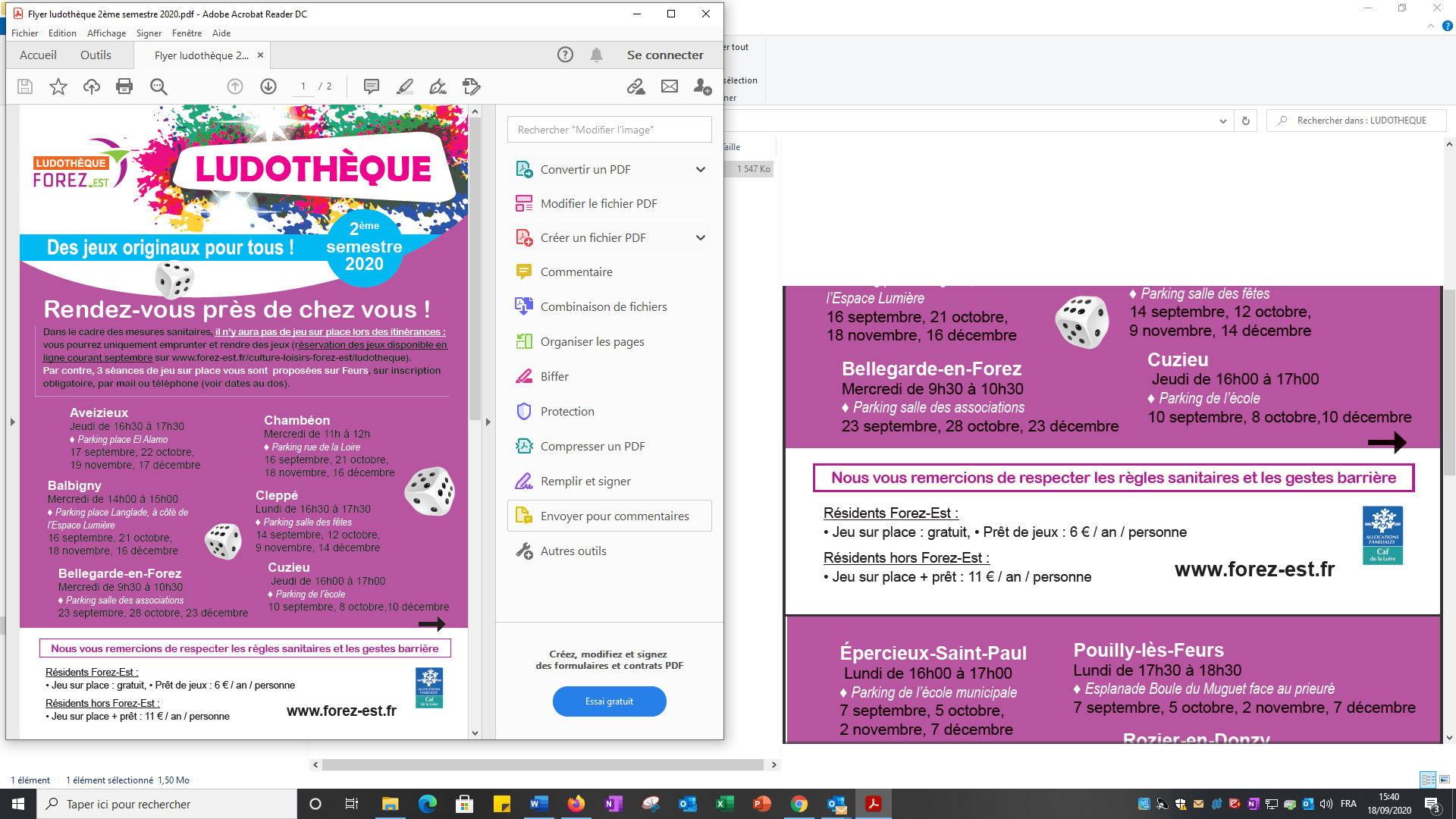
Task: Click the Autres outils wrench icon
Action: [x=524, y=551]
